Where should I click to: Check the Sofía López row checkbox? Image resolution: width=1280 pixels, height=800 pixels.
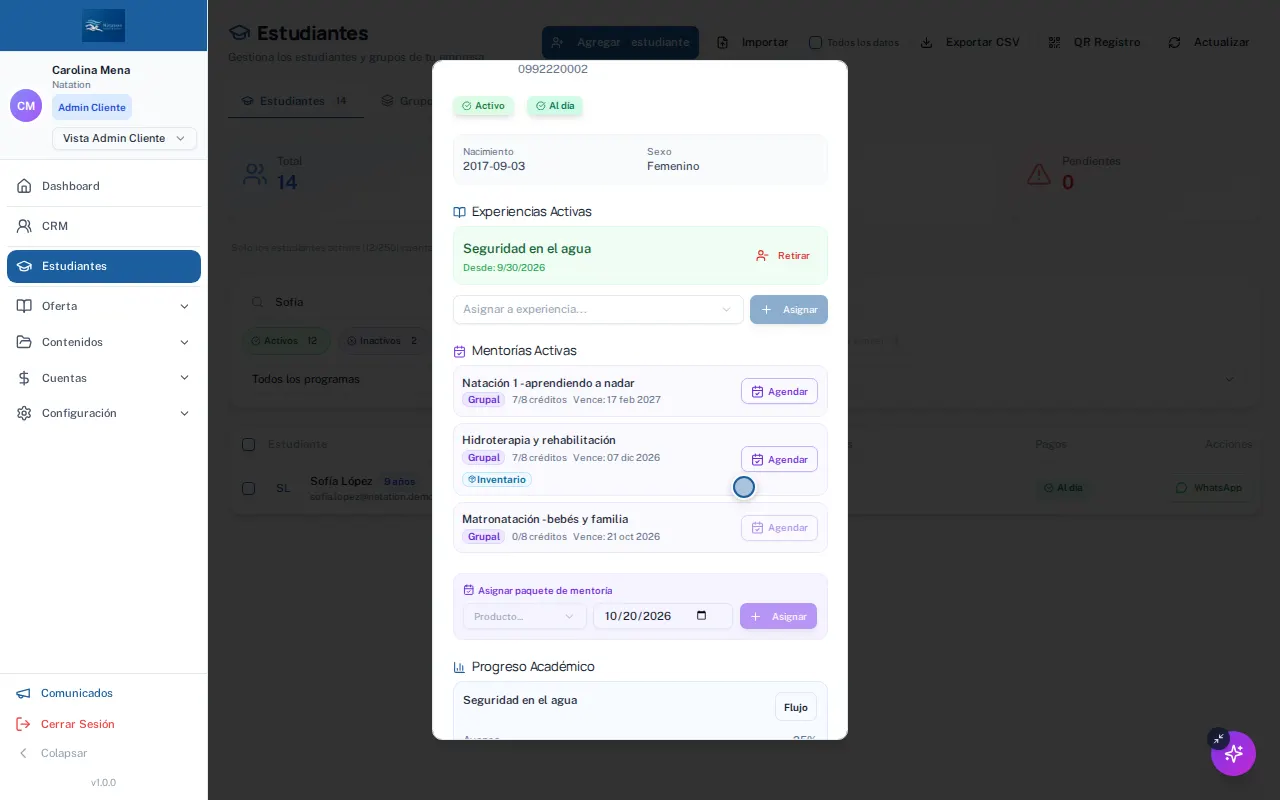click(248, 488)
